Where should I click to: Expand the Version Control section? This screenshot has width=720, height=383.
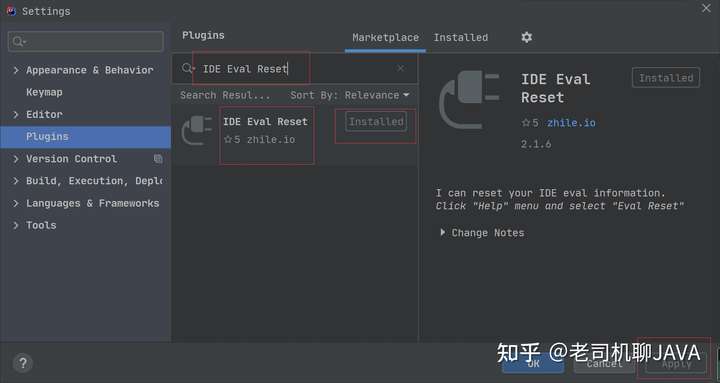coord(16,159)
